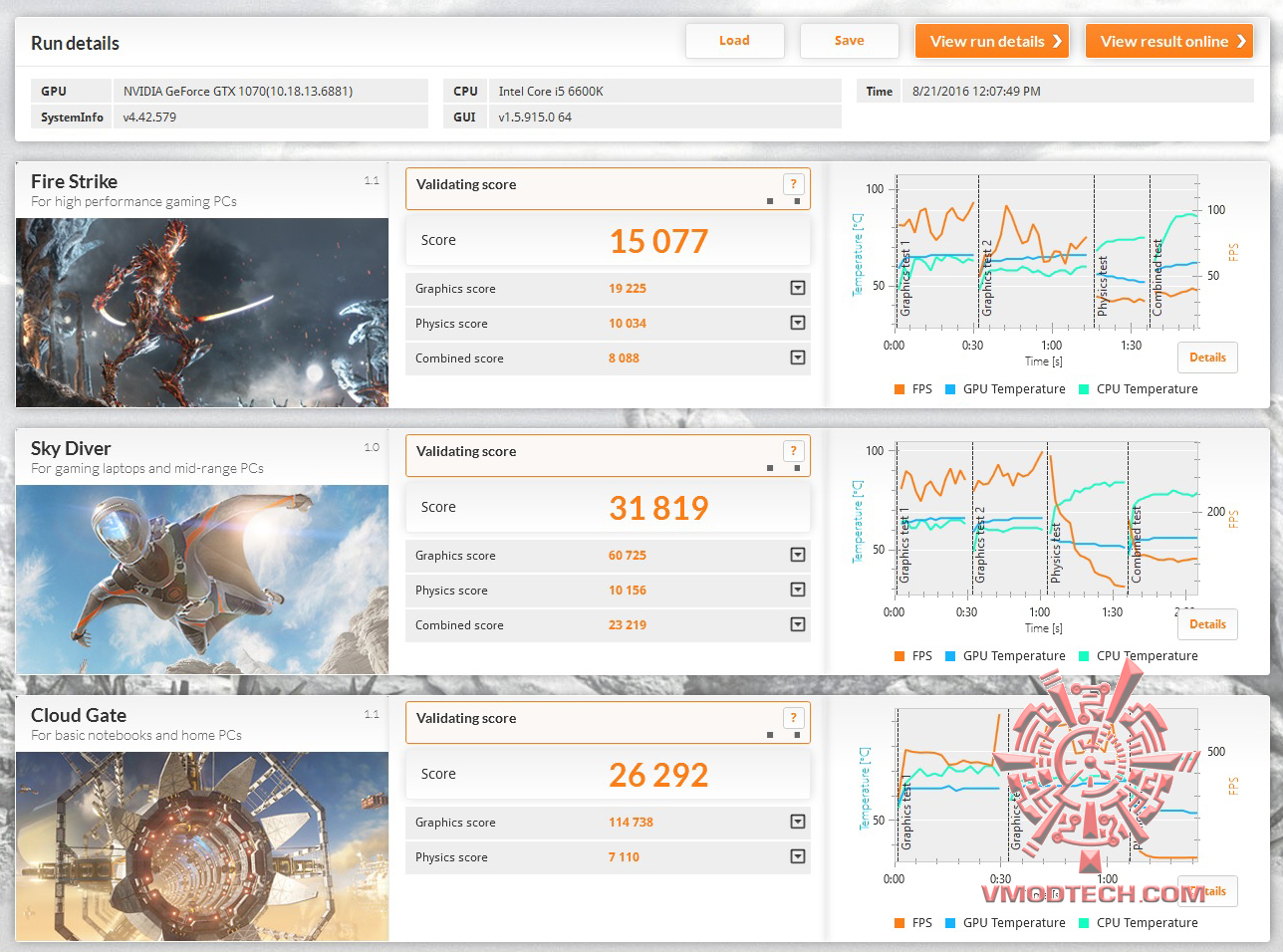
Task: Click the small panel indicator beside Fire Strike help
Action: [x=770, y=199]
